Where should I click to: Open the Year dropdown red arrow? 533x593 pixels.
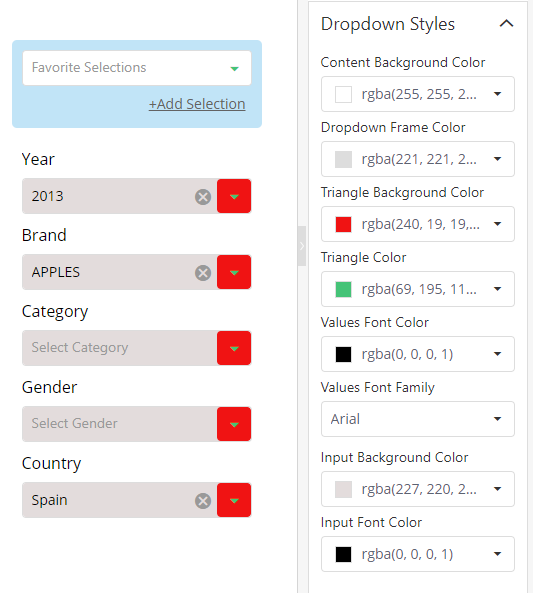coord(234,196)
